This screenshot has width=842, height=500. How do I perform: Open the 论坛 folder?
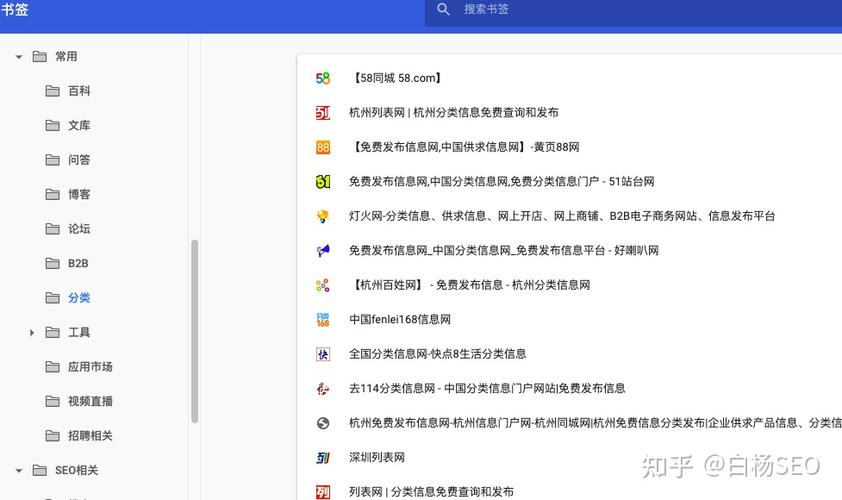(79, 229)
